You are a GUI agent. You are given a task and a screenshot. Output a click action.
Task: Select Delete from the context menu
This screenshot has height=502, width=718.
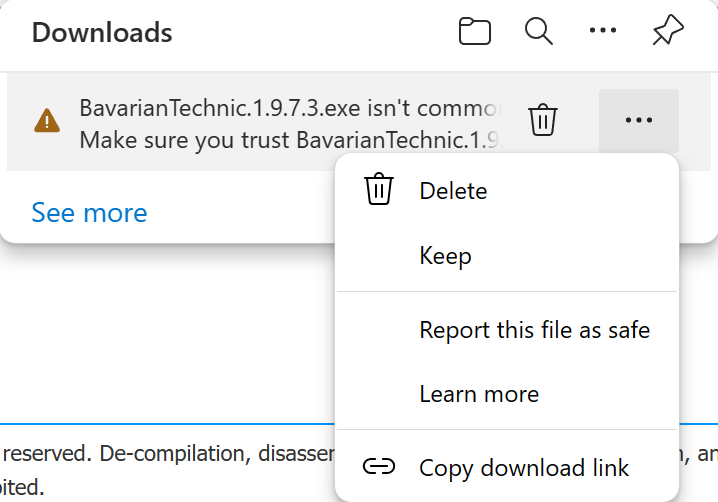pyautogui.click(x=453, y=190)
